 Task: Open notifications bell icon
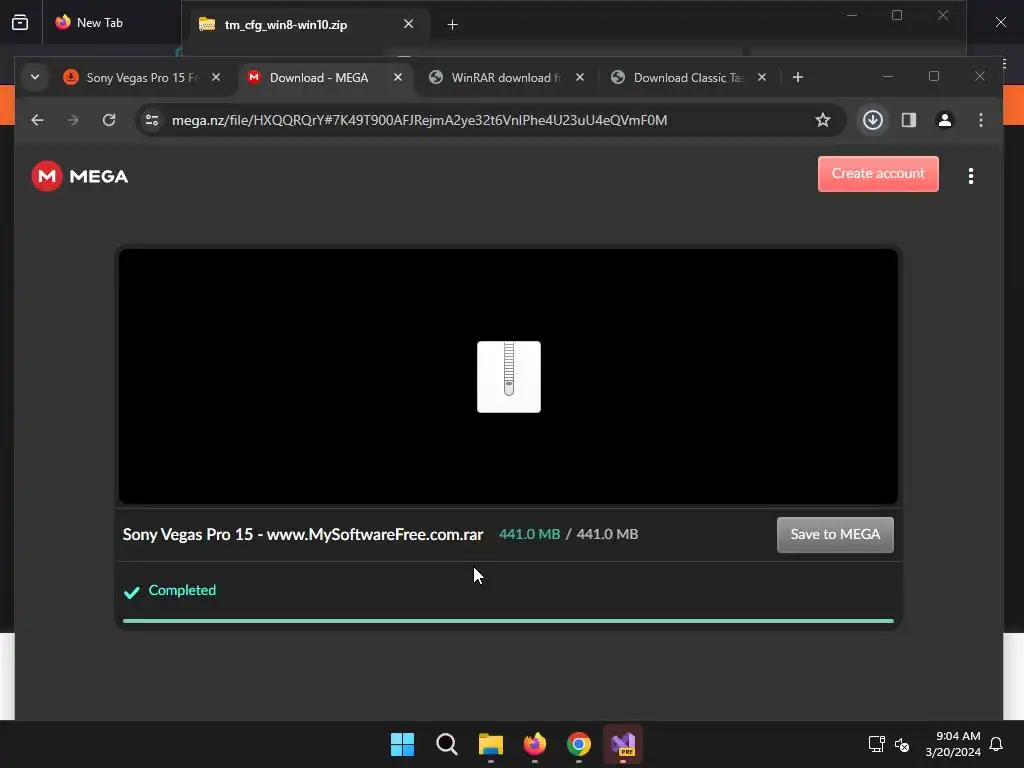click(996, 744)
